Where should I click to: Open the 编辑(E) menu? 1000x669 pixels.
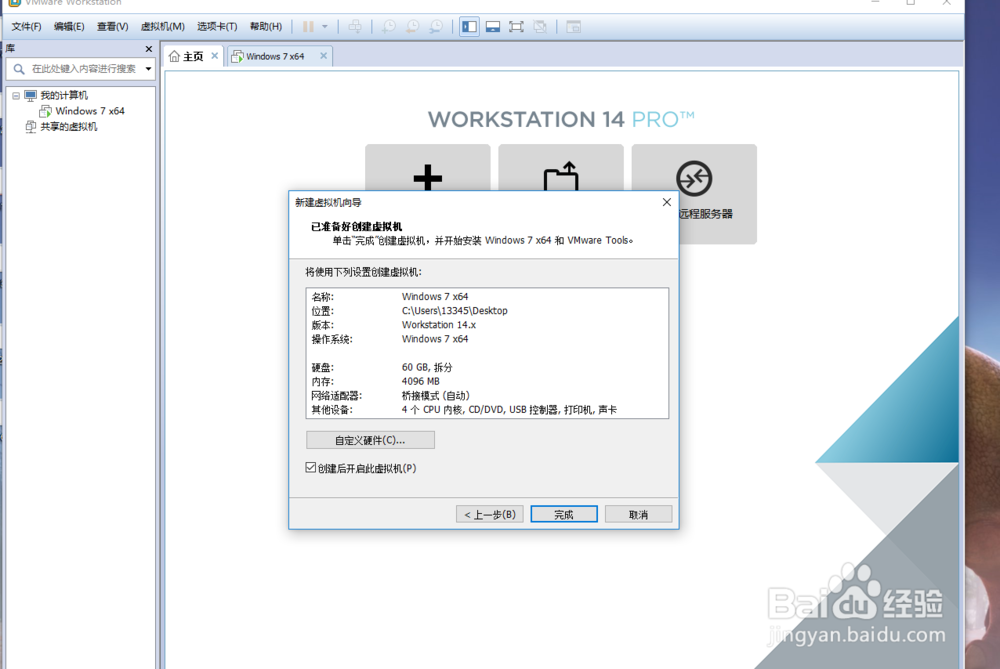tap(69, 27)
